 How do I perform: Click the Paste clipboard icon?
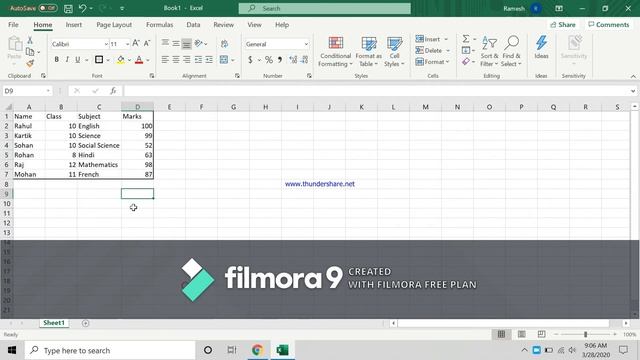coord(15,44)
